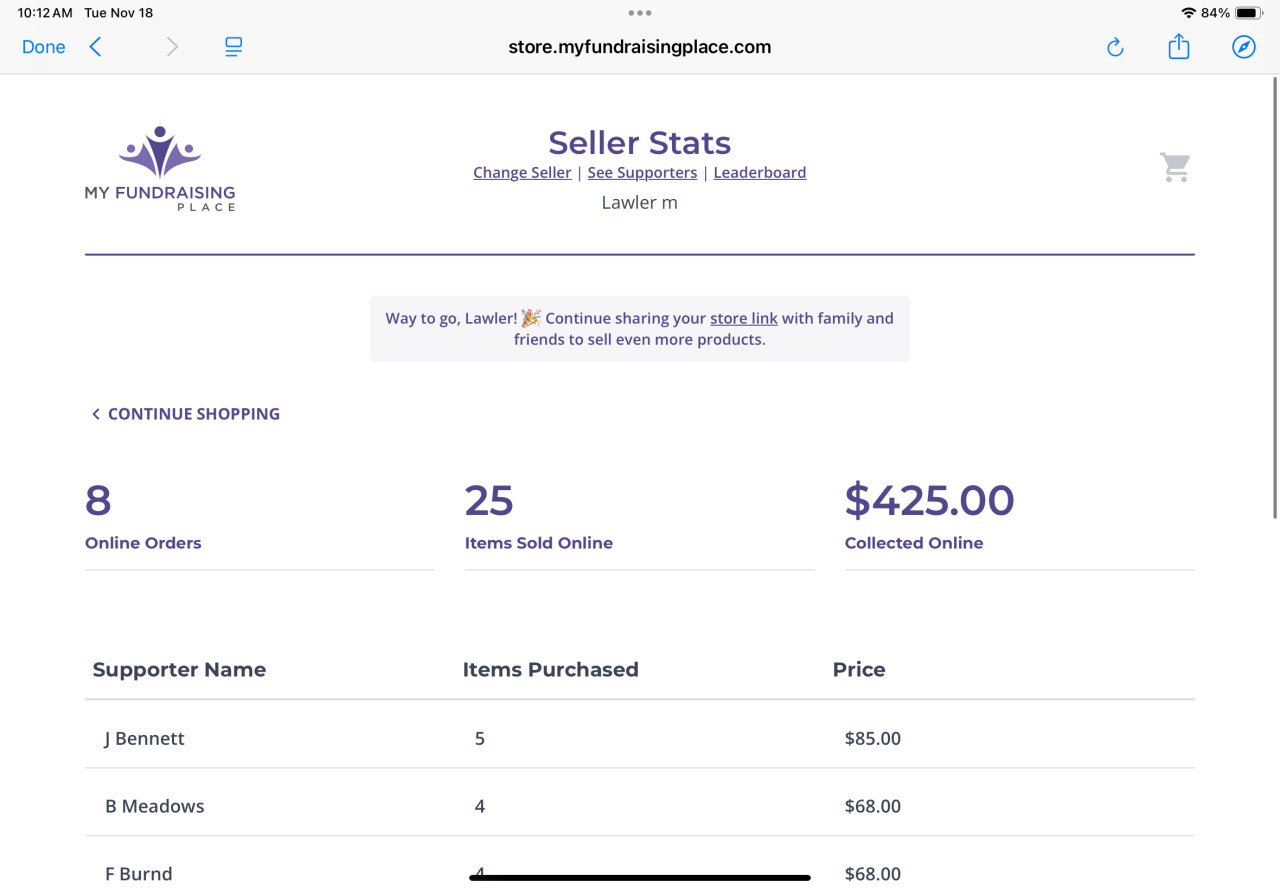Tap the URL address store.myfundraisingplace.com
Screen dimensions: 1280x889
(639, 47)
